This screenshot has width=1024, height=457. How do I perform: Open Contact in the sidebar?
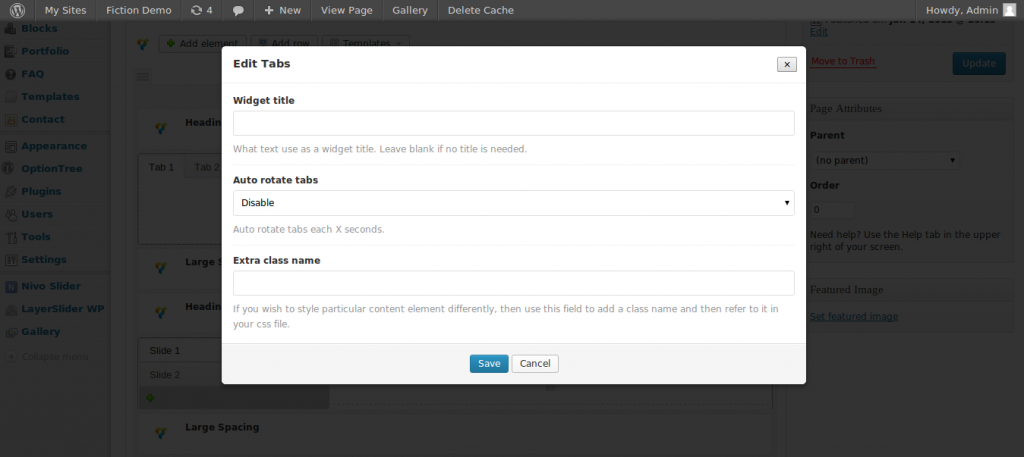point(42,119)
